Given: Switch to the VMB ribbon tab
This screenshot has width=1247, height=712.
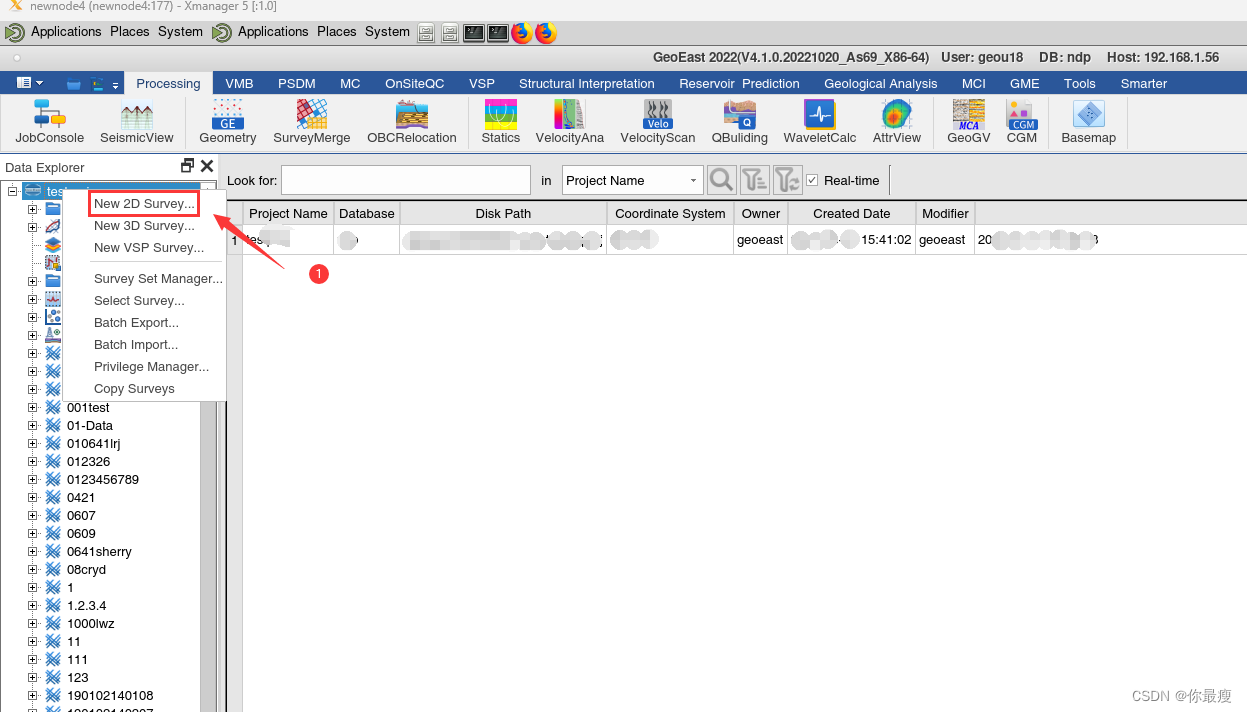Looking at the screenshot, I should click(239, 83).
